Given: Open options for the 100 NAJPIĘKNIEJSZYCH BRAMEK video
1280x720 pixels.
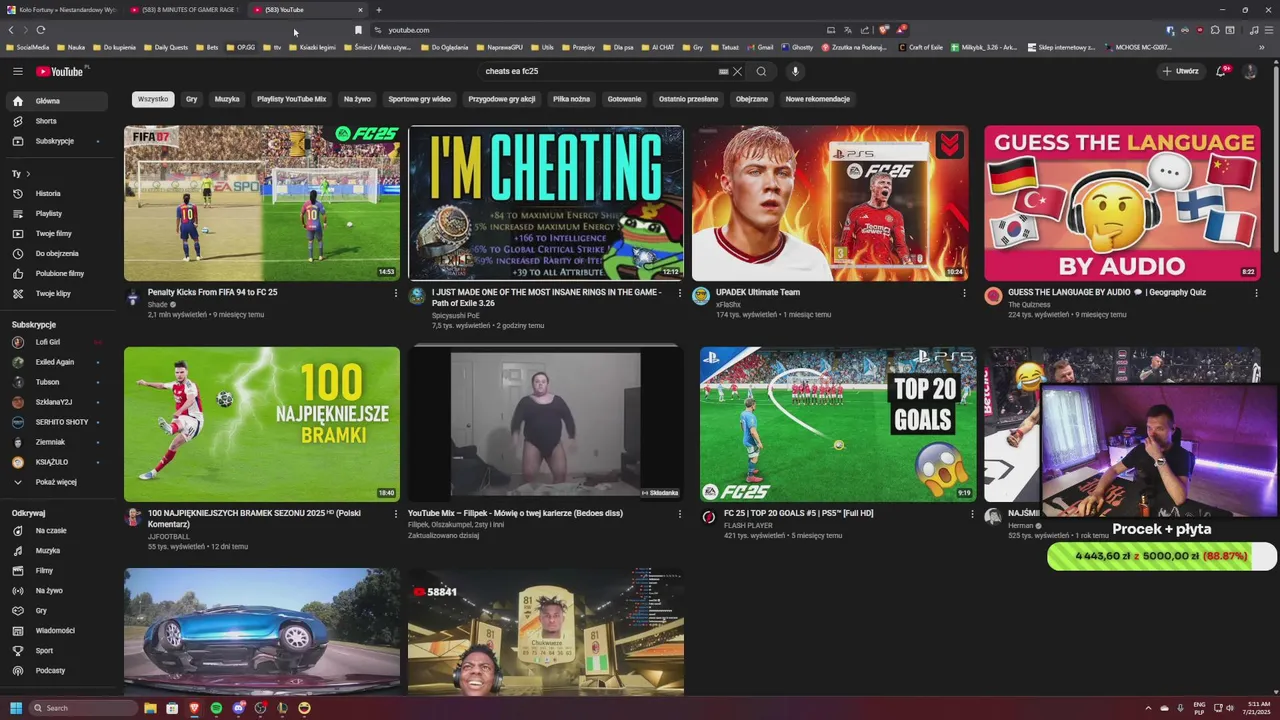Looking at the screenshot, I should coord(396,514).
